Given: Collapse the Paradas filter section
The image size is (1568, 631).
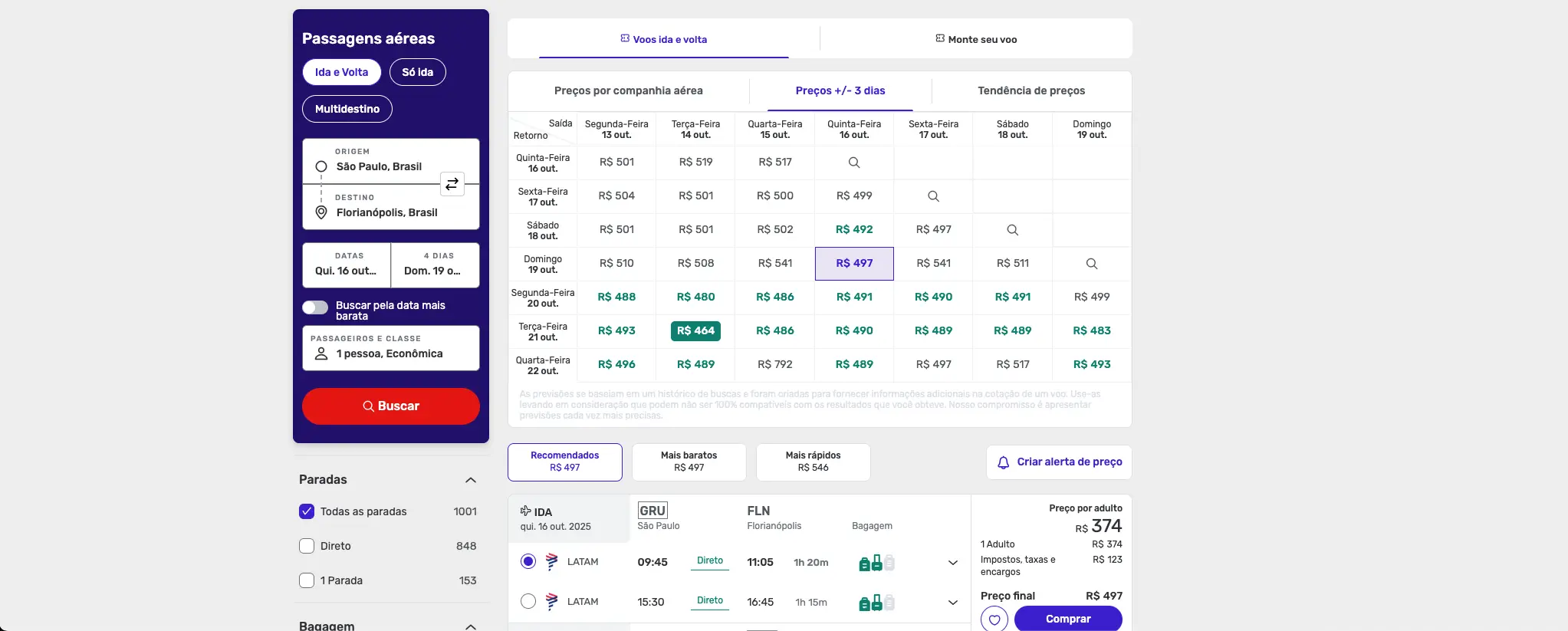Looking at the screenshot, I should pos(471,480).
